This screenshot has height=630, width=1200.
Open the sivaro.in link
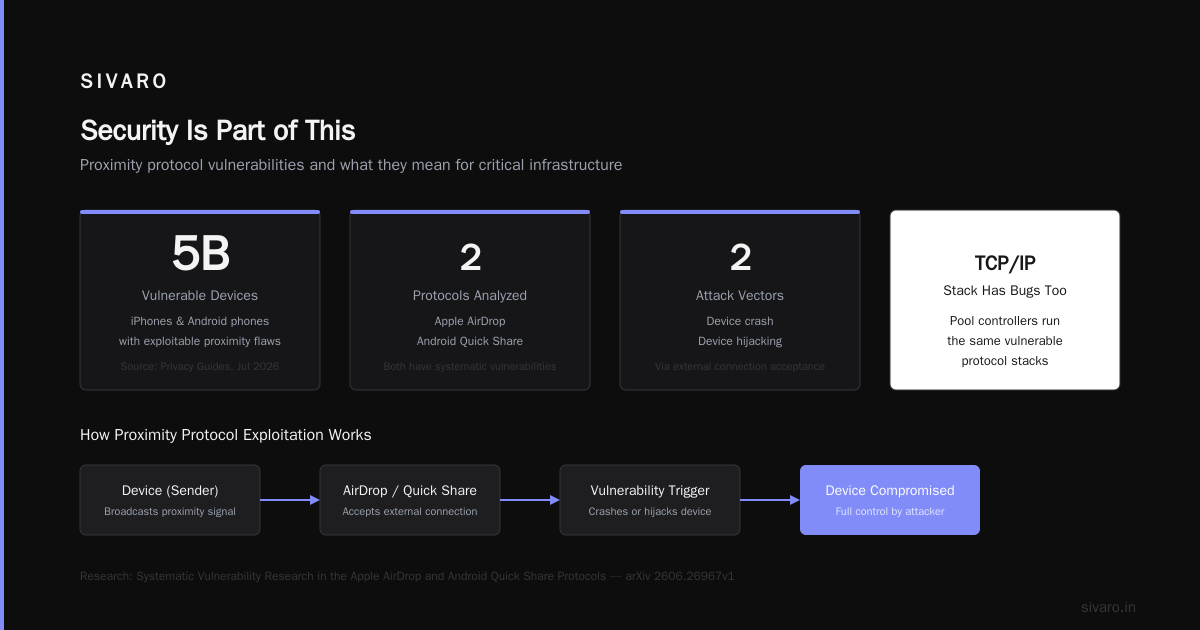pos(1108,607)
